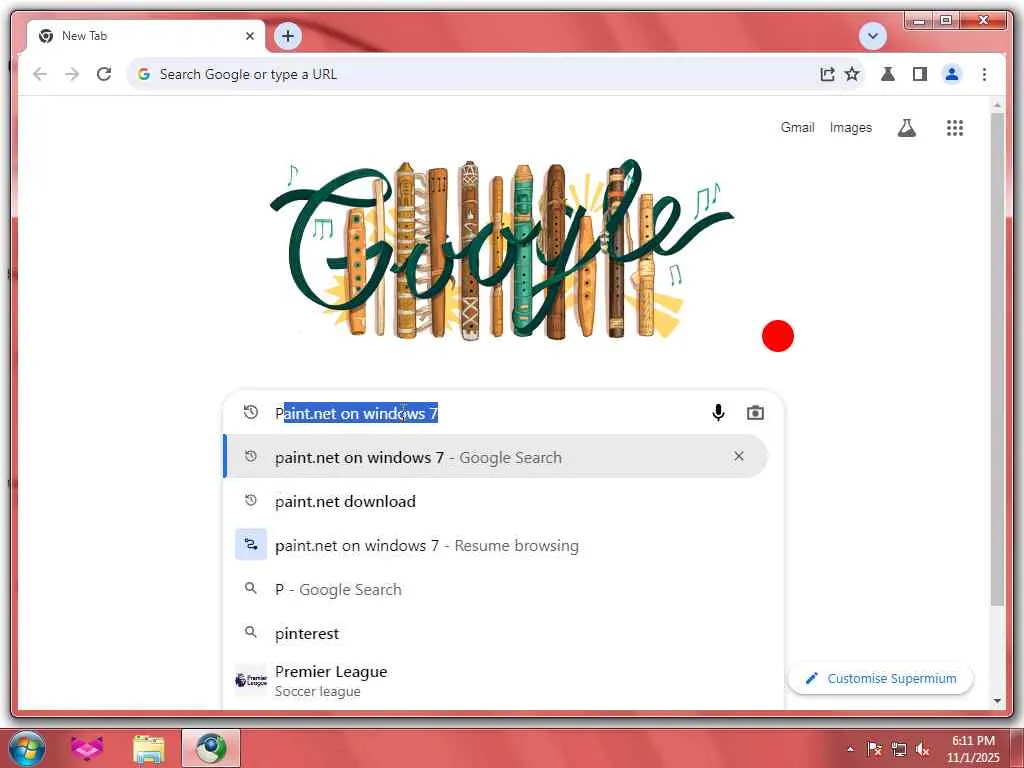Click the Resume browsing journey icon

pos(251,544)
